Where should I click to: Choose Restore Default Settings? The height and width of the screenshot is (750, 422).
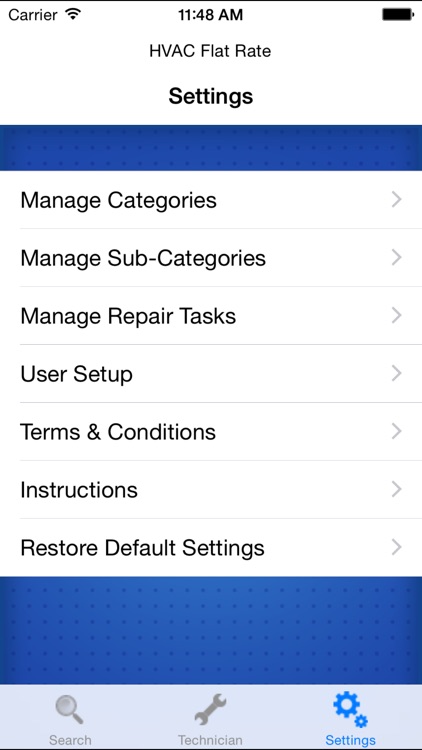click(x=211, y=547)
